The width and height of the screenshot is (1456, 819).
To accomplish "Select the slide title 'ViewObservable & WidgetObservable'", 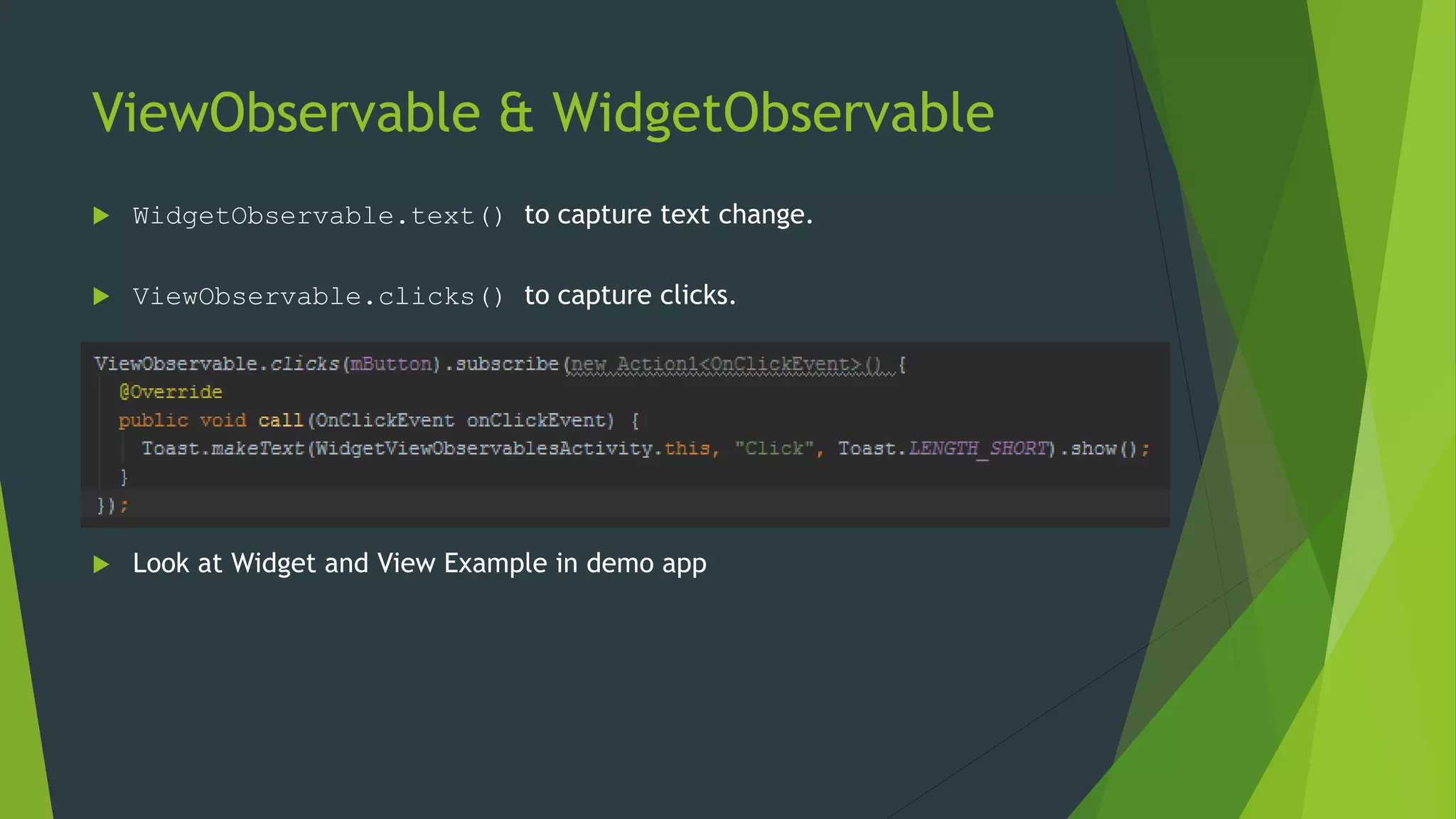I will point(542,112).
